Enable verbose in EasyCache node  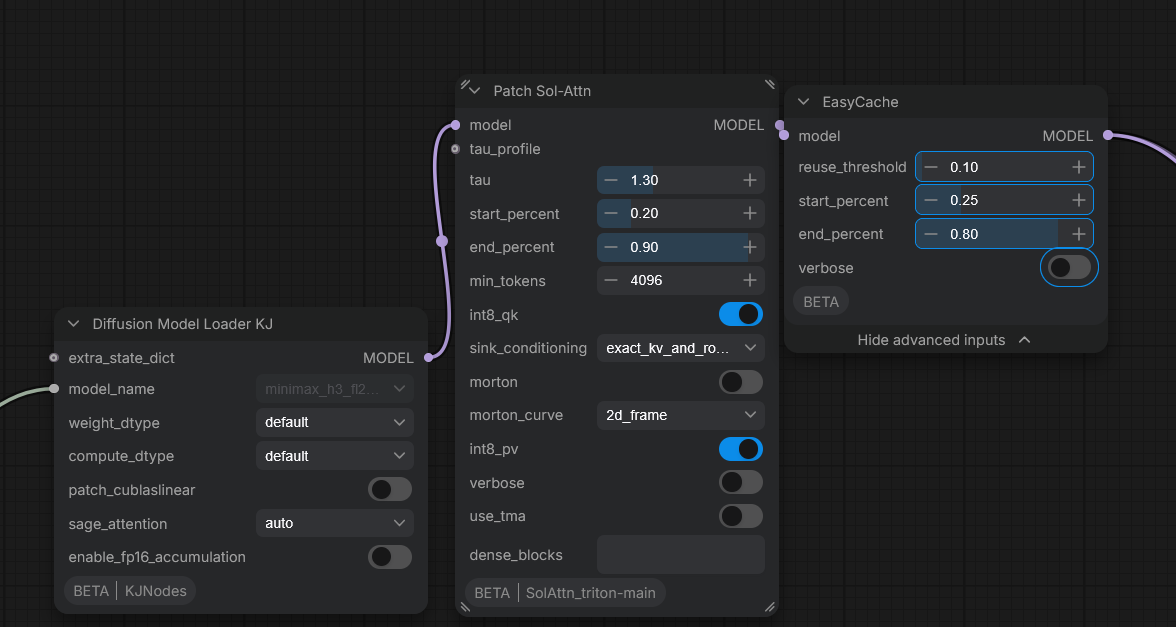(x=1070, y=267)
